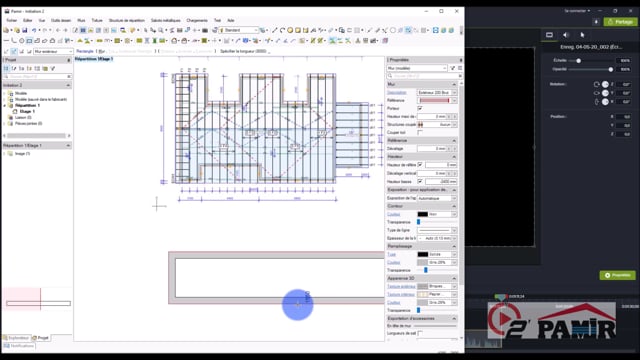Undo the last action via blue arrow icon
Screen dimensions: 640x360
(x=34, y=30)
